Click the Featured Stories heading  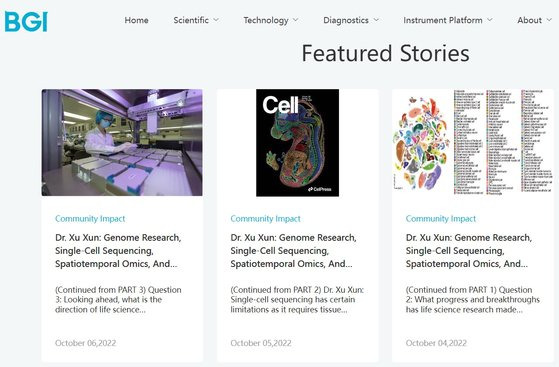(x=385, y=53)
